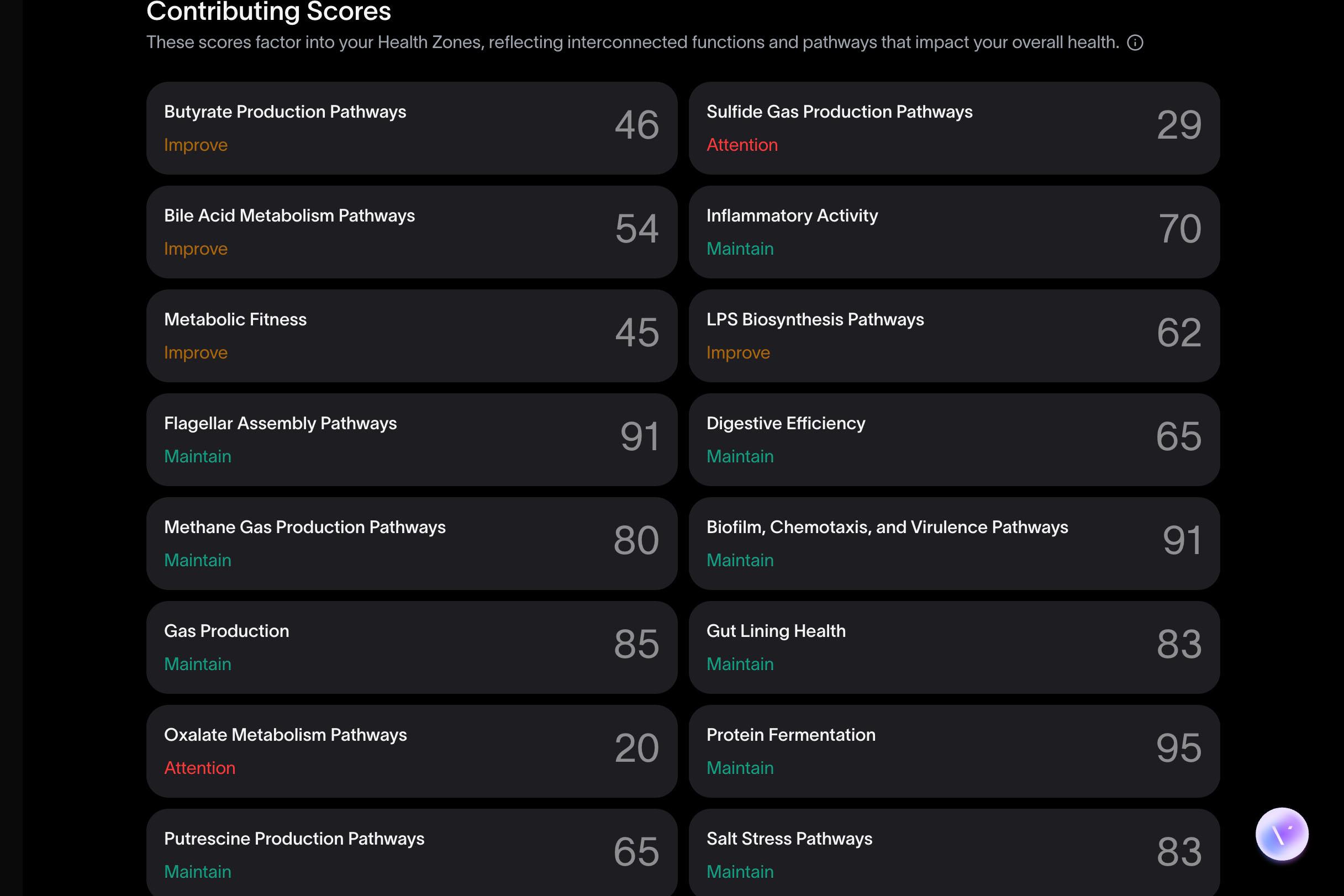Click the score 20 for Oxalate Metabolism
Screen dimensions: 1344x896
click(636, 748)
